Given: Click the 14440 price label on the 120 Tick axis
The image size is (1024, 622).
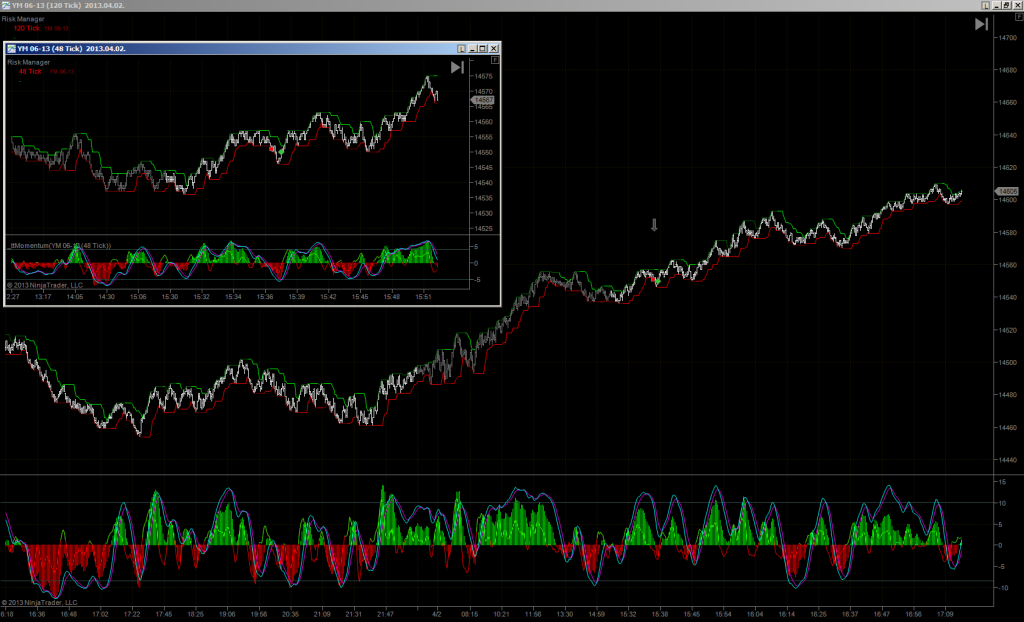Looking at the screenshot, I should (x=1008, y=460).
